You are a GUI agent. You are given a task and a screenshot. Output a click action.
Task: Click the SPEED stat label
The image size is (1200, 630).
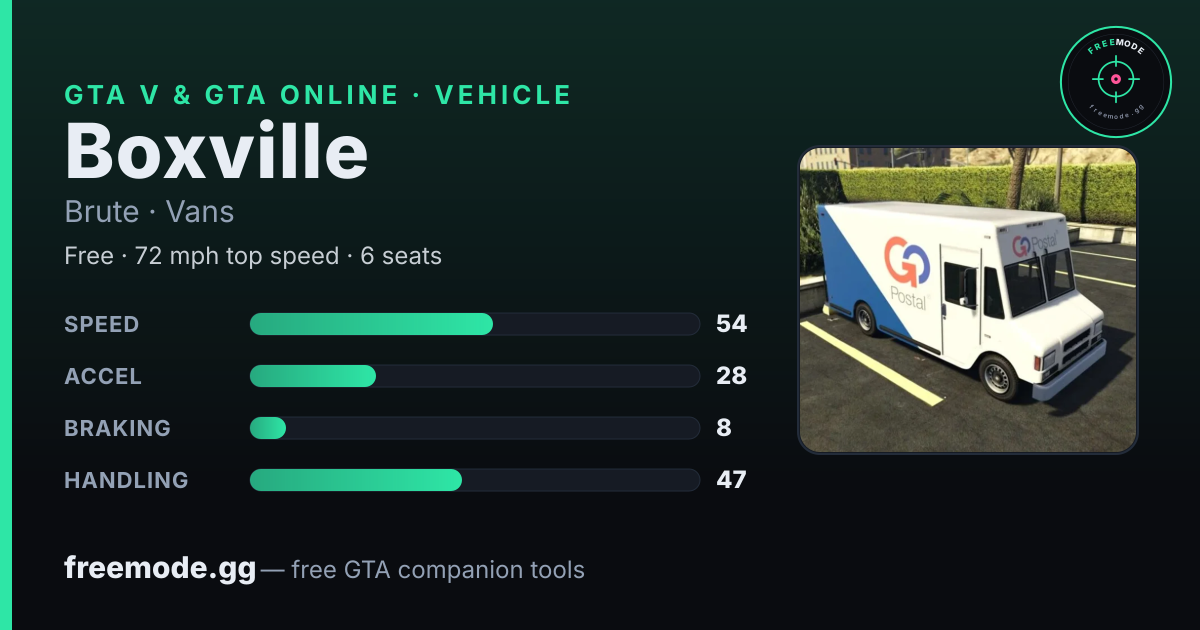coord(102,324)
